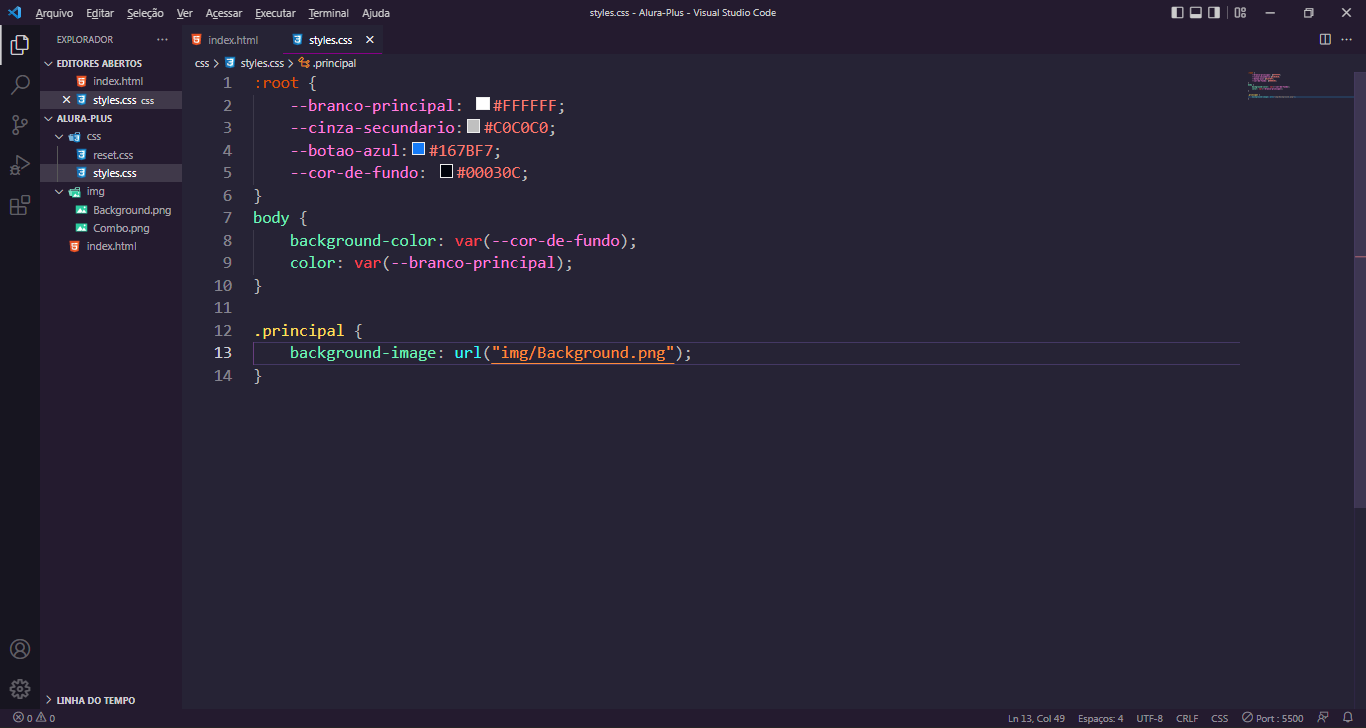Click line number 11 in gutter
Image resolution: width=1366 pixels, height=728 pixels.
point(223,308)
